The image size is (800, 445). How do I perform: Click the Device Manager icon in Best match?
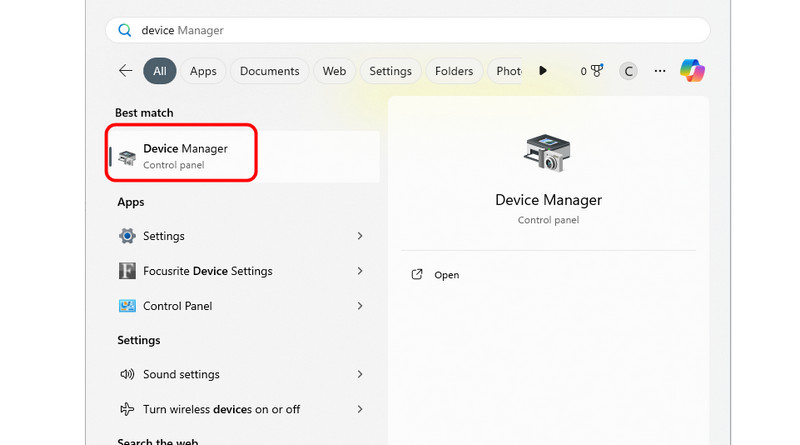coord(127,156)
